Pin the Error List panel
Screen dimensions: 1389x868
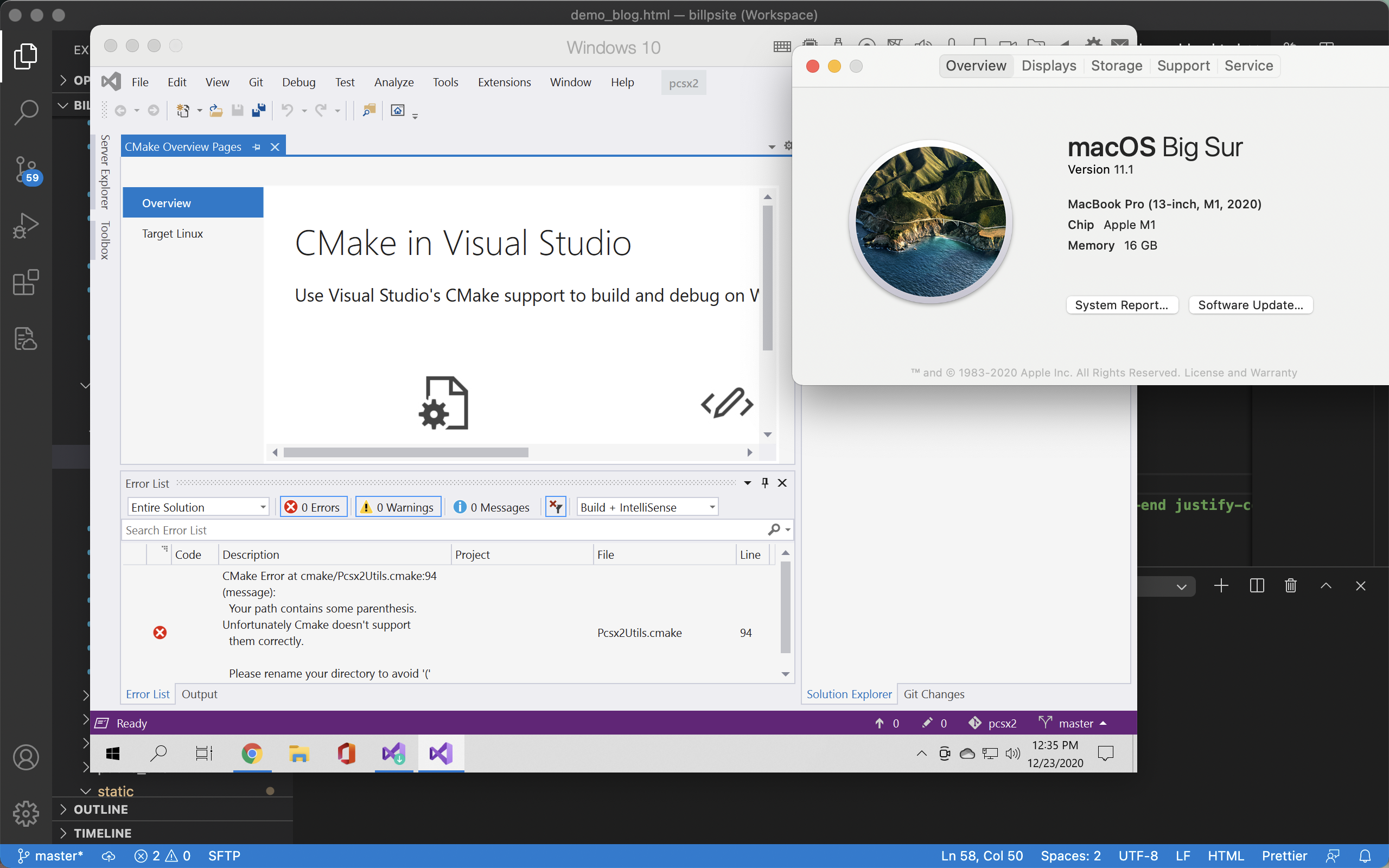(x=764, y=483)
